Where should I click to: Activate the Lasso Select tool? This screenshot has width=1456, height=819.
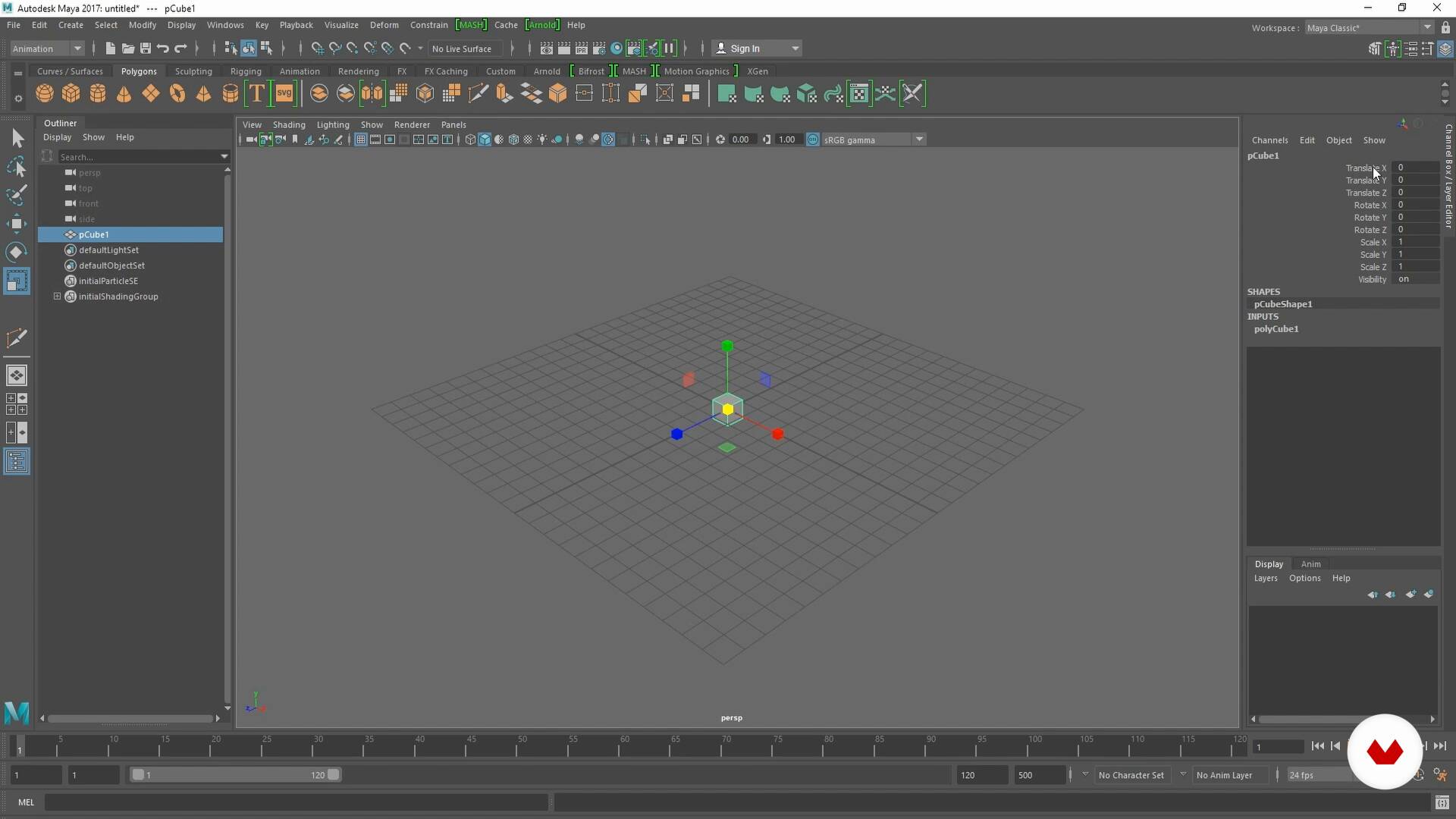coord(17,167)
